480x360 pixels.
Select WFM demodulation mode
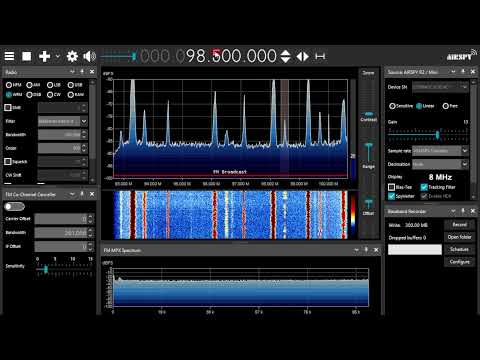click(14, 95)
